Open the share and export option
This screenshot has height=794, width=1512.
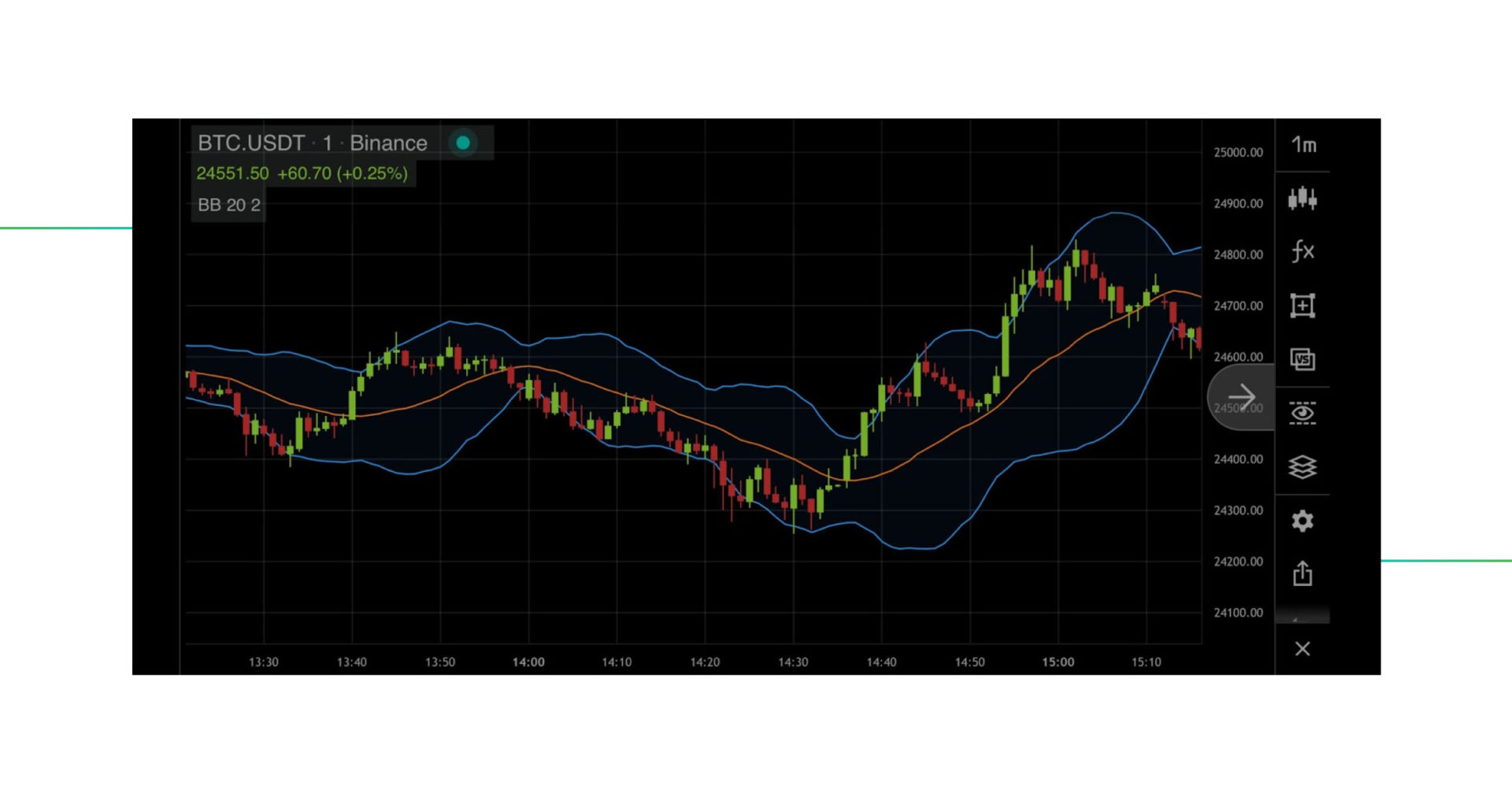[1303, 574]
